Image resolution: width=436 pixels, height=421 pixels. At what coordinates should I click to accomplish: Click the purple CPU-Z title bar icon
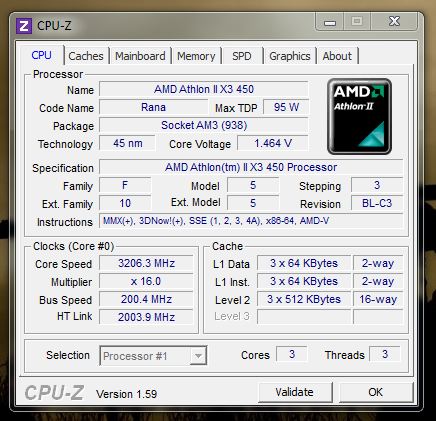pos(24,26)
